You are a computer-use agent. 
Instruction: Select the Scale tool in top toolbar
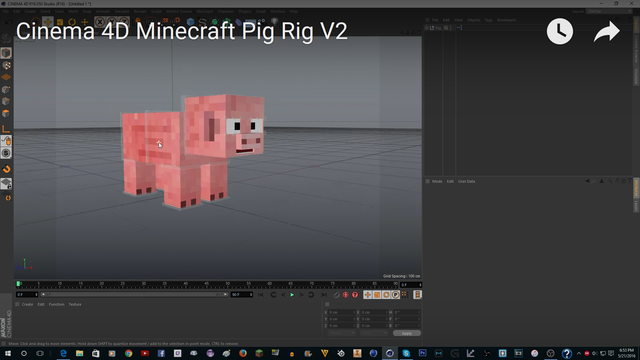click(x=60, y=22)
